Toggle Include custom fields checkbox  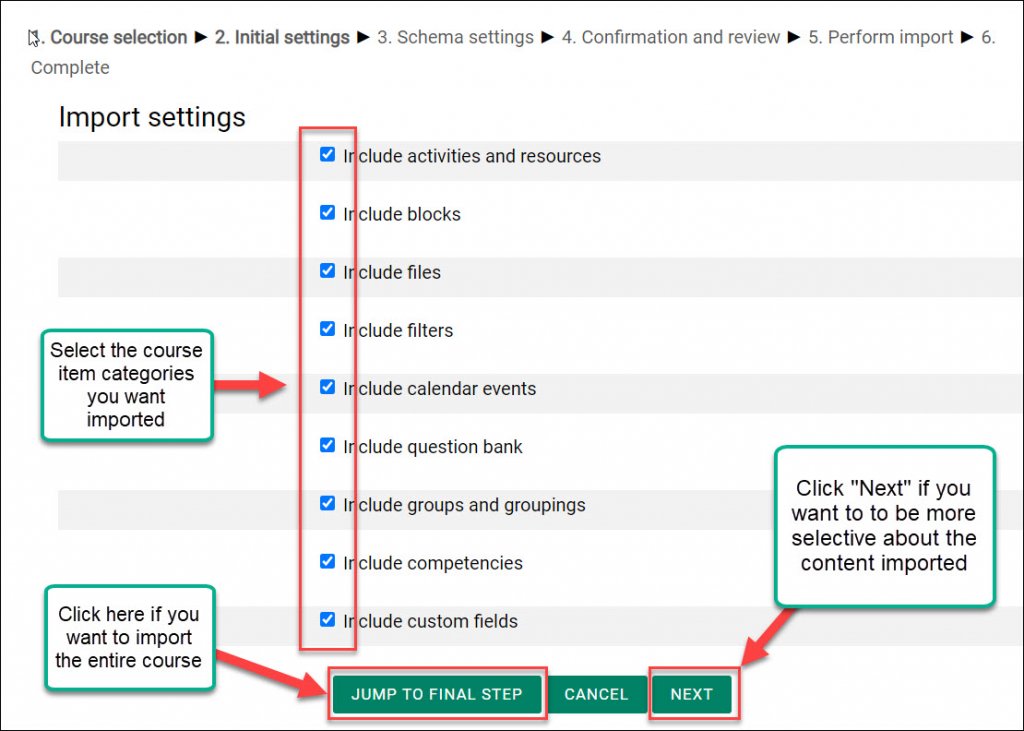click(327, 620)
